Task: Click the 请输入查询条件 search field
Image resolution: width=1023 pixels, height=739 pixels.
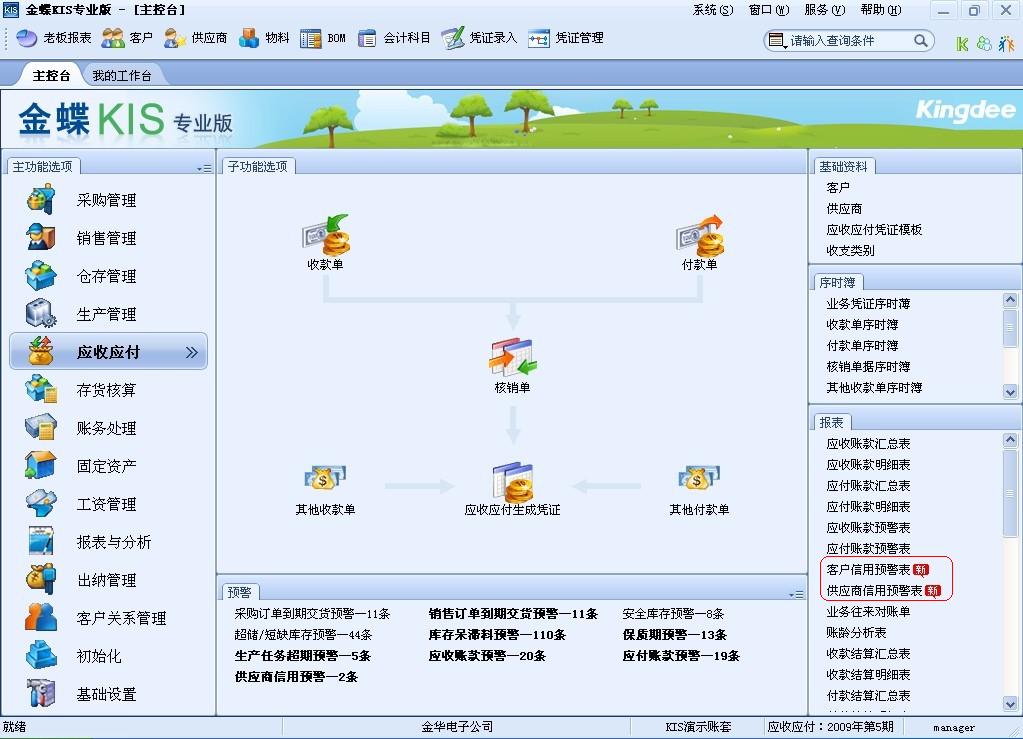Action: [848, 41]
